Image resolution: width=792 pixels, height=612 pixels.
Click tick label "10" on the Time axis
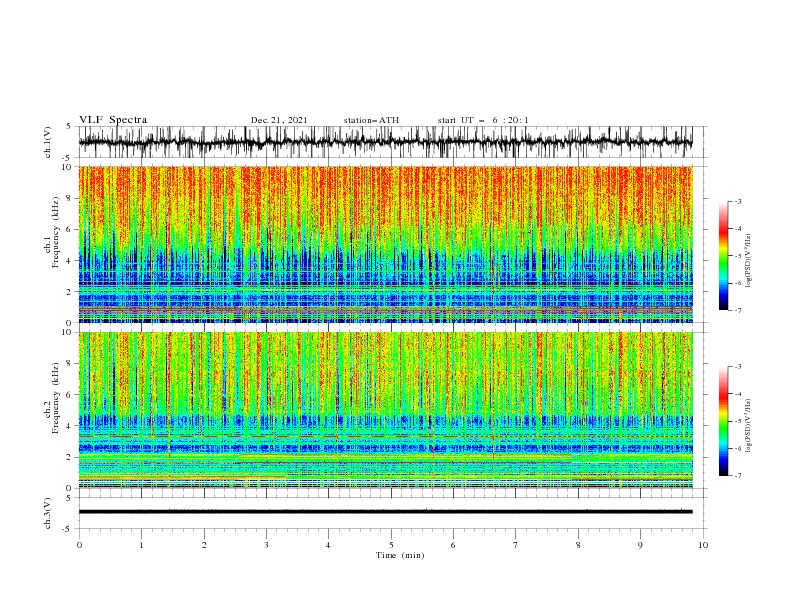click(703, 545)
